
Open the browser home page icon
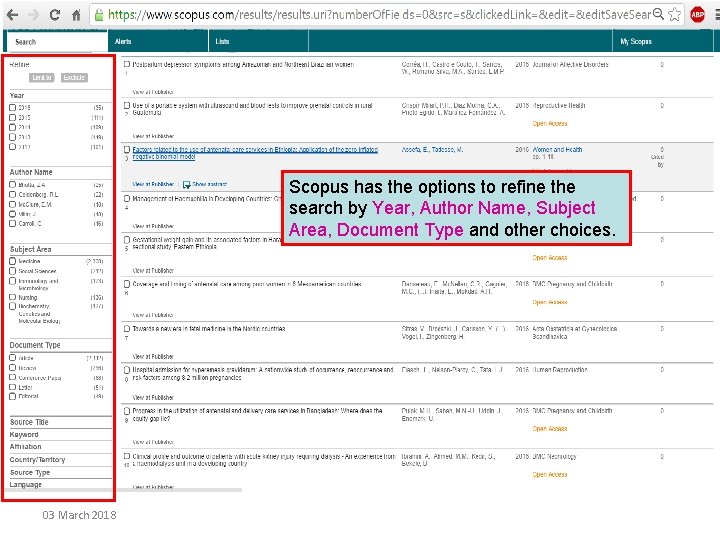pyautogui.click(x=76, y=15)
